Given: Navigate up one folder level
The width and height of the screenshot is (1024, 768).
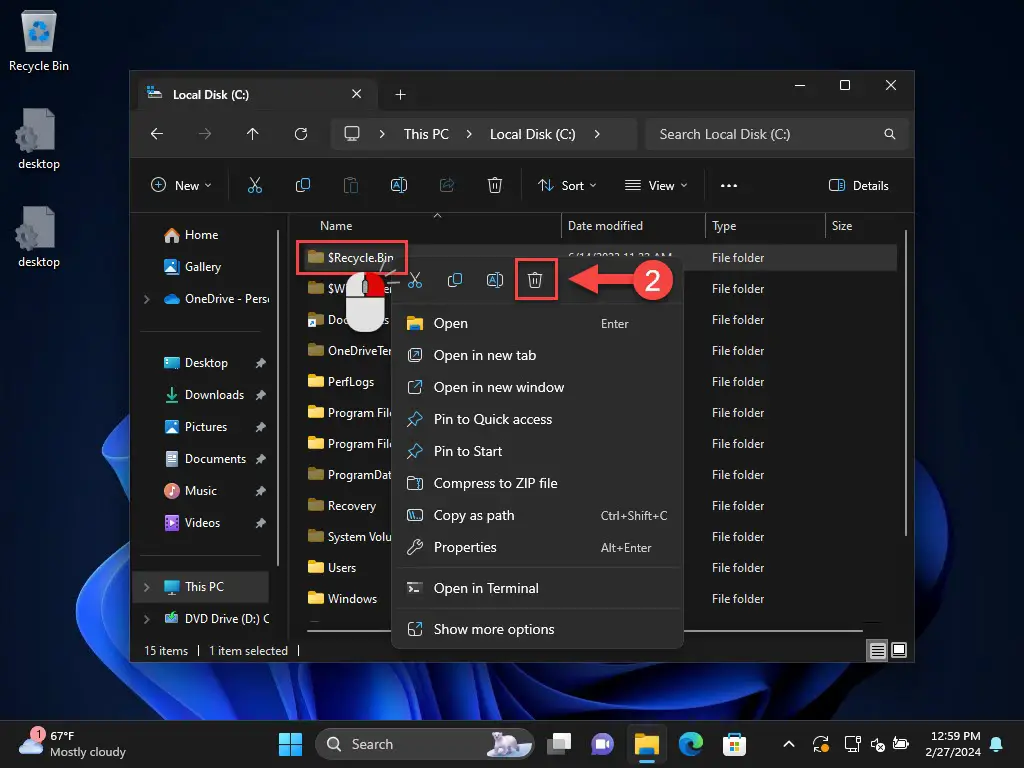Looking at the screenshot, I should point(253,133).
